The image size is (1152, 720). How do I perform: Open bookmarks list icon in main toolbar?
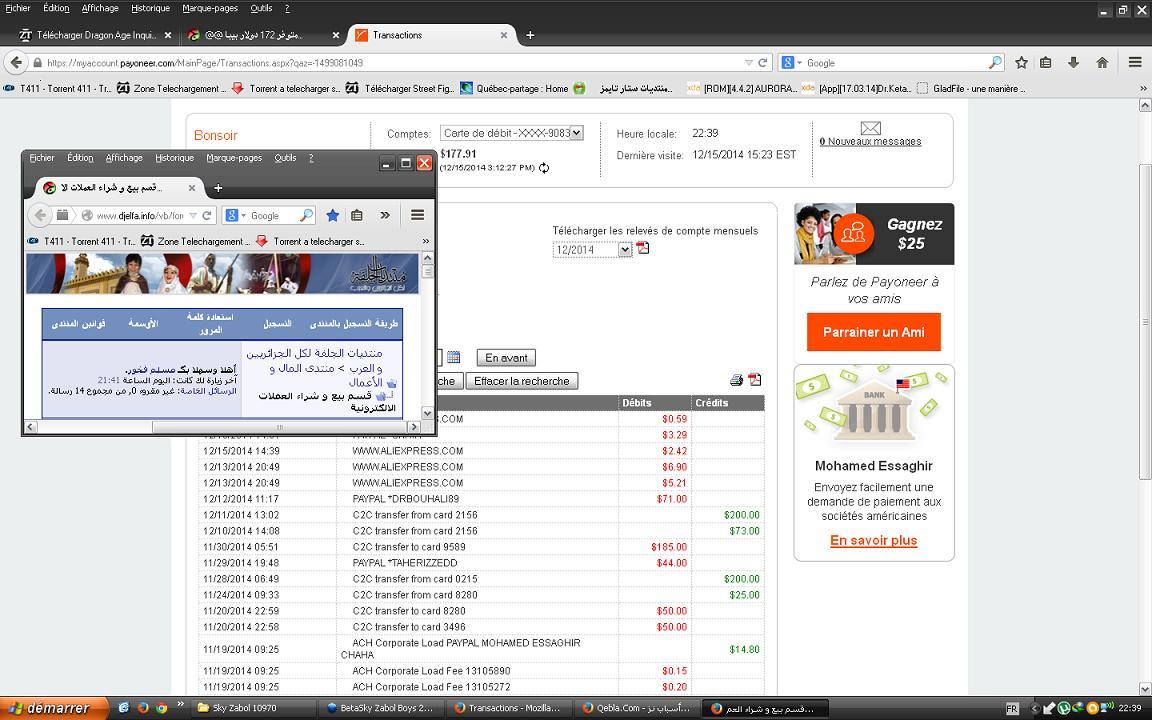pos(1045,62)
